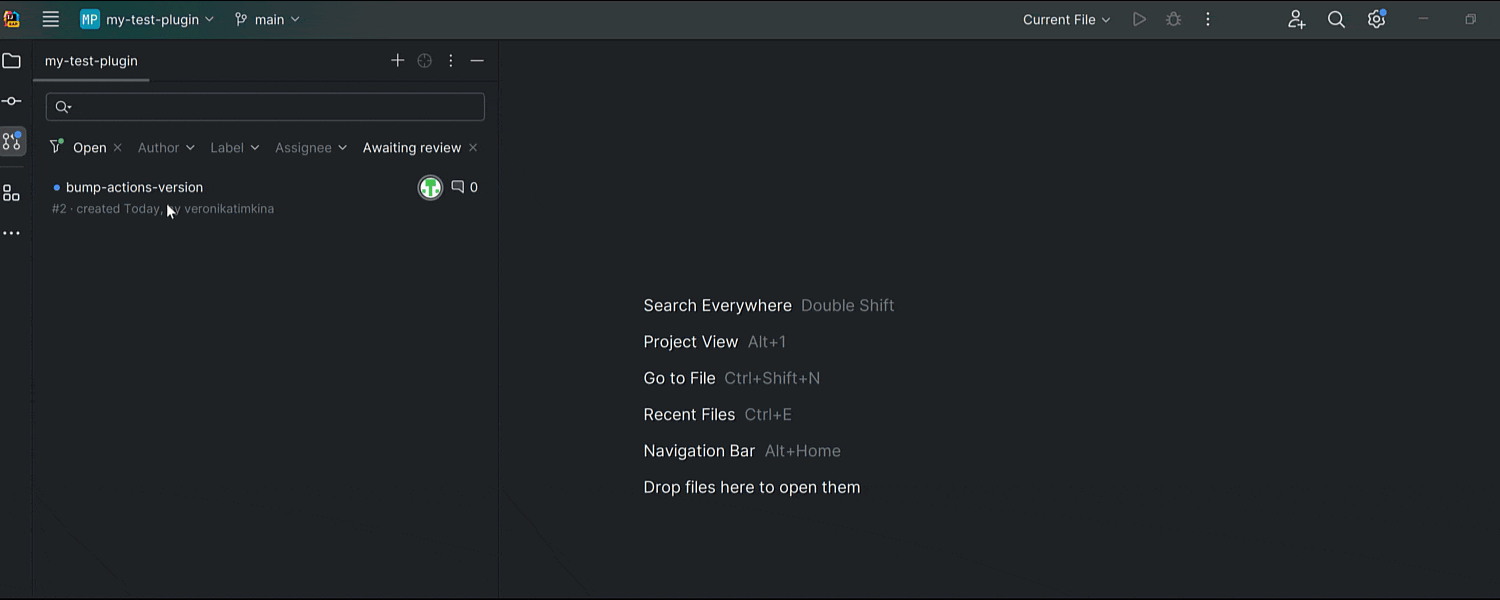Image resolution: width=1500 pixels, height=600 pixels.
Task: Open the Project tool window folder icon
Action: [x=12, y=60]
